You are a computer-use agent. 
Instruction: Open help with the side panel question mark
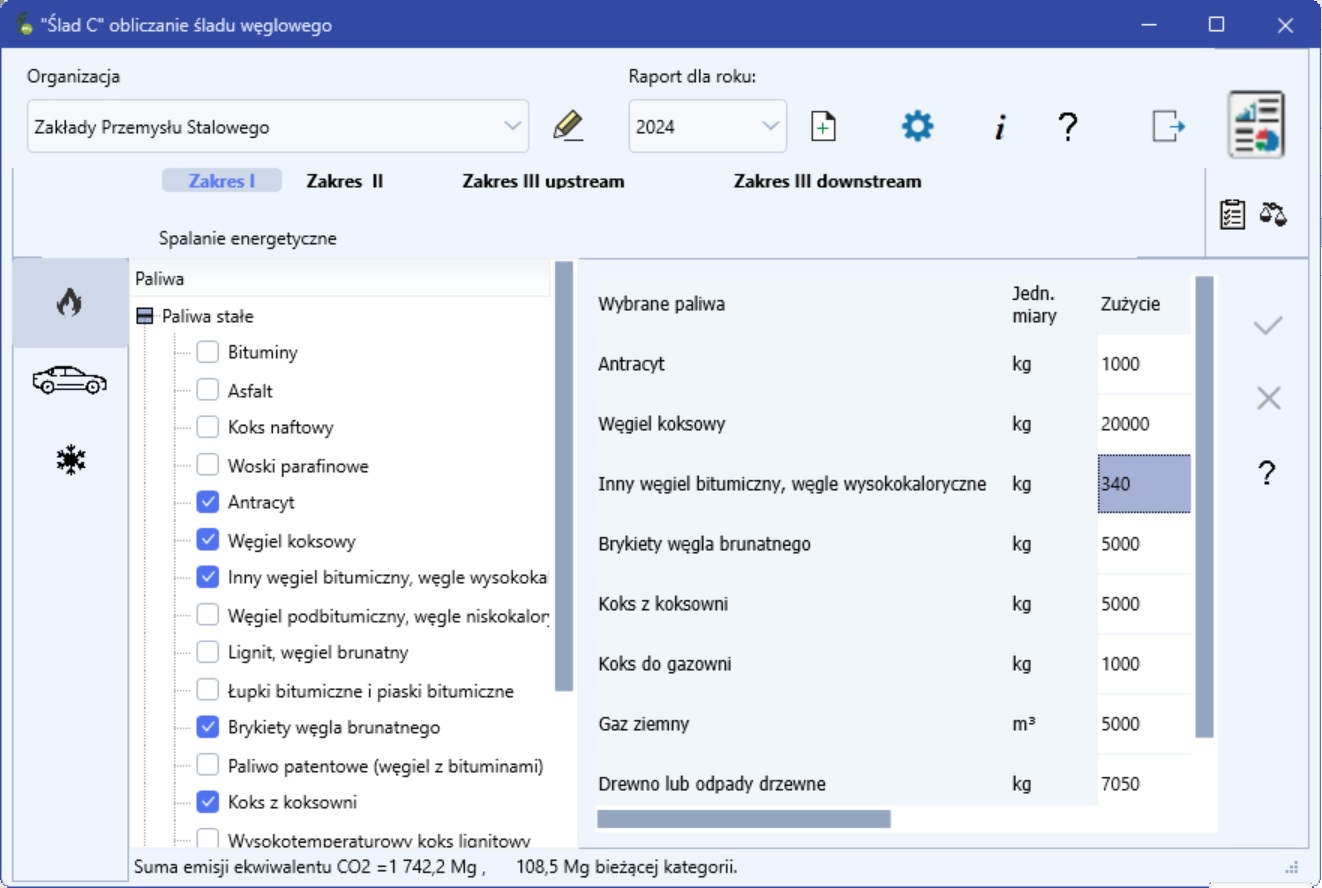tap(1267, 473)
